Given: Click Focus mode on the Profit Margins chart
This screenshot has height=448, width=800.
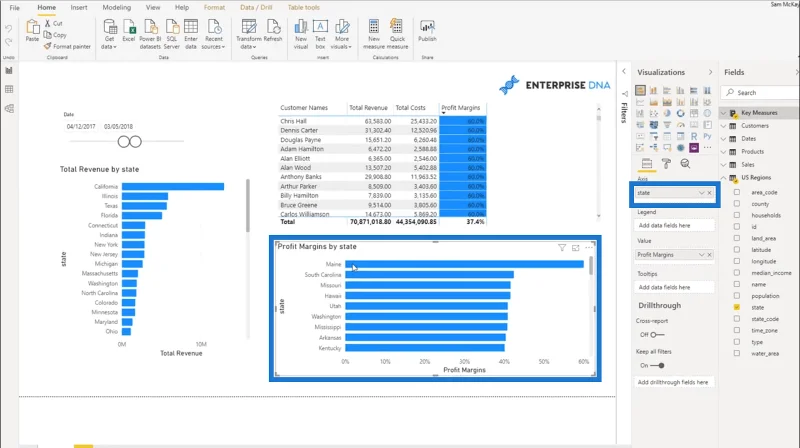Looking at the screenshot, I should (576, 248).
